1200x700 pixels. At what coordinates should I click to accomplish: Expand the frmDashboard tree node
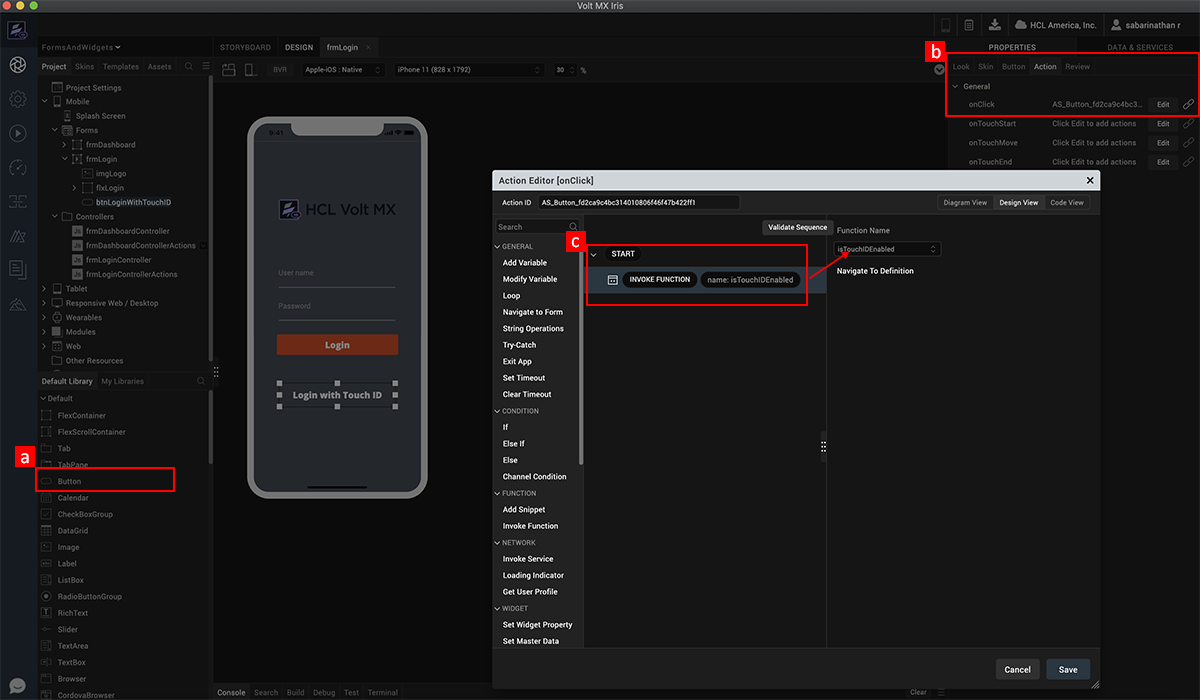click(x=64, y=145)
